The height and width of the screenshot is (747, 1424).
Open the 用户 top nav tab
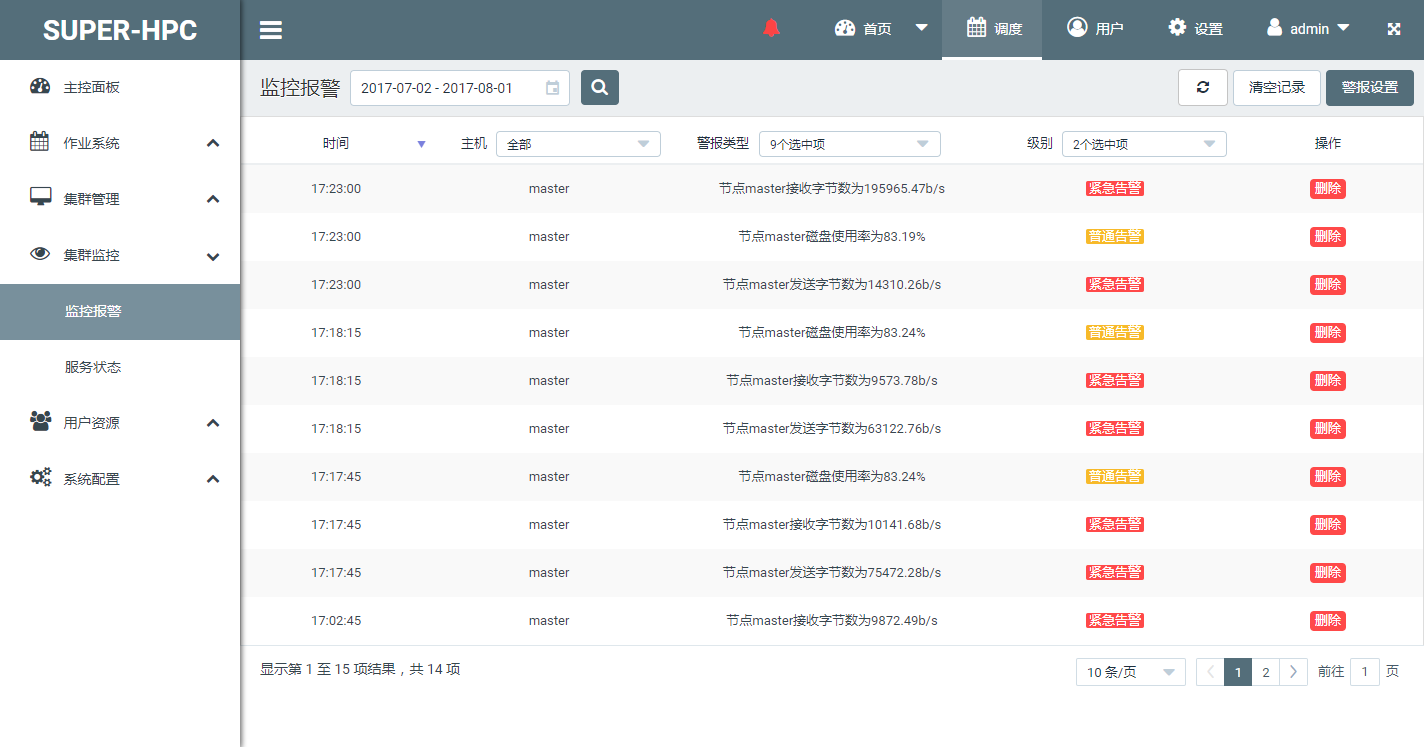pyautogui.click(x=1094, y=29)
